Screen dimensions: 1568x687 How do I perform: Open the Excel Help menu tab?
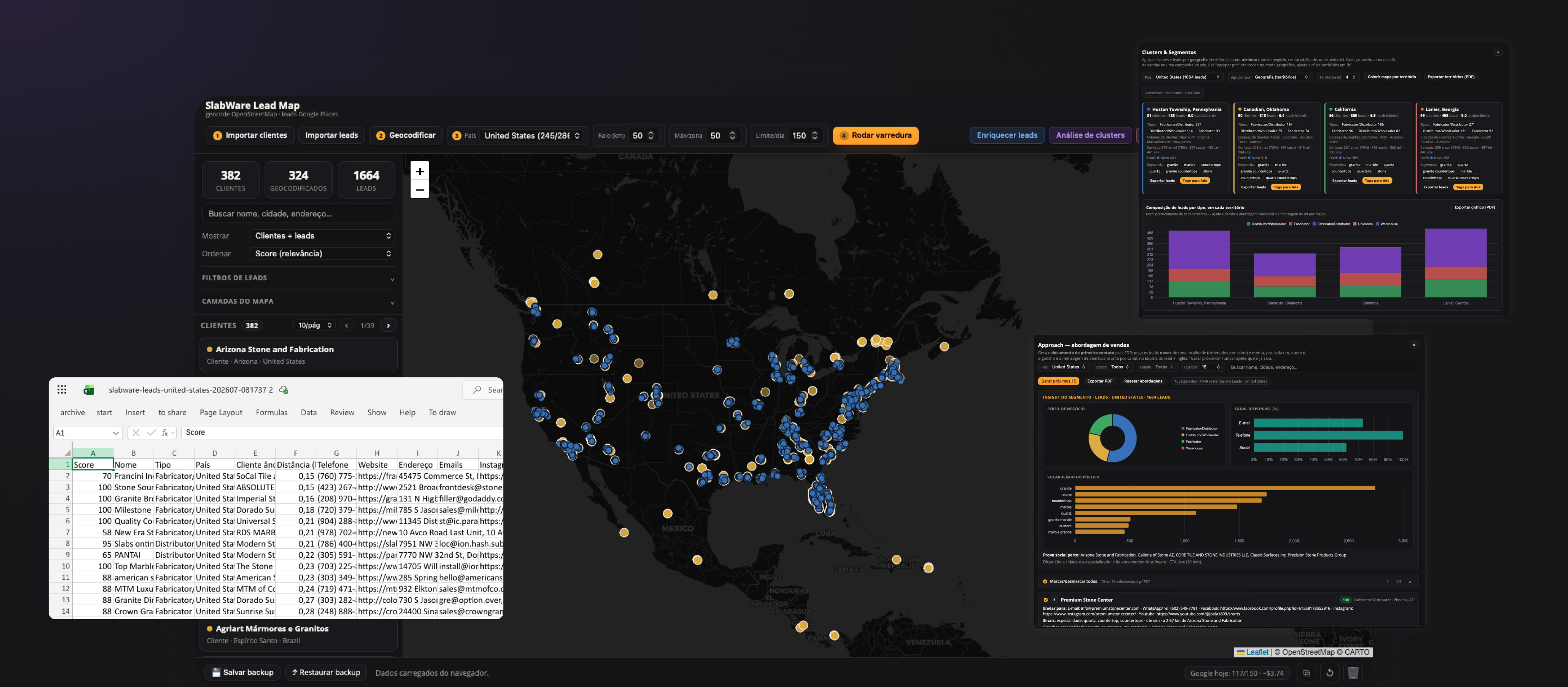[x=407, y=413]
